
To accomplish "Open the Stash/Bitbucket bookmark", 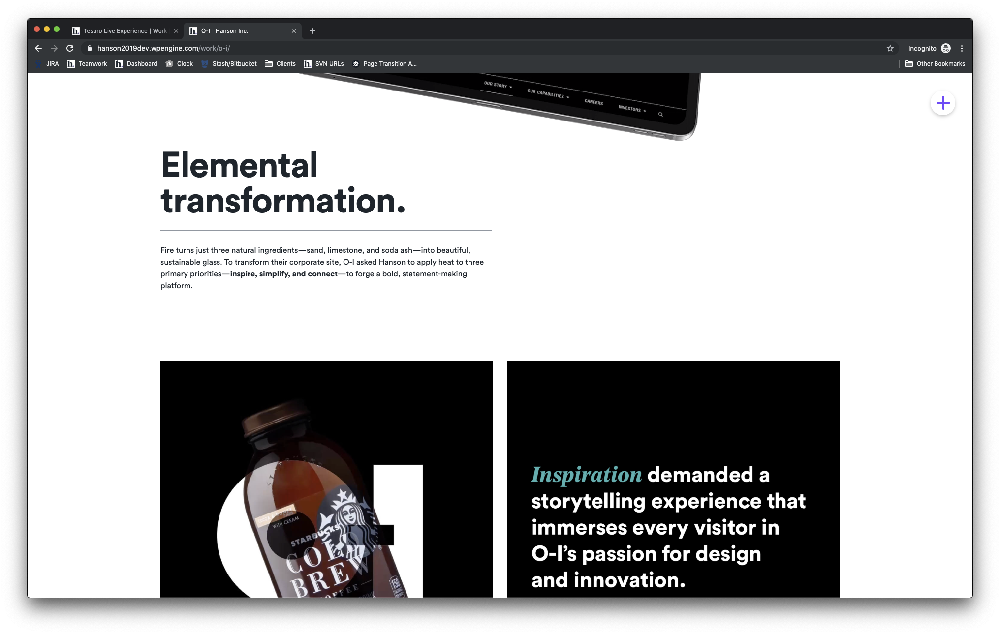I will [229, 64].
